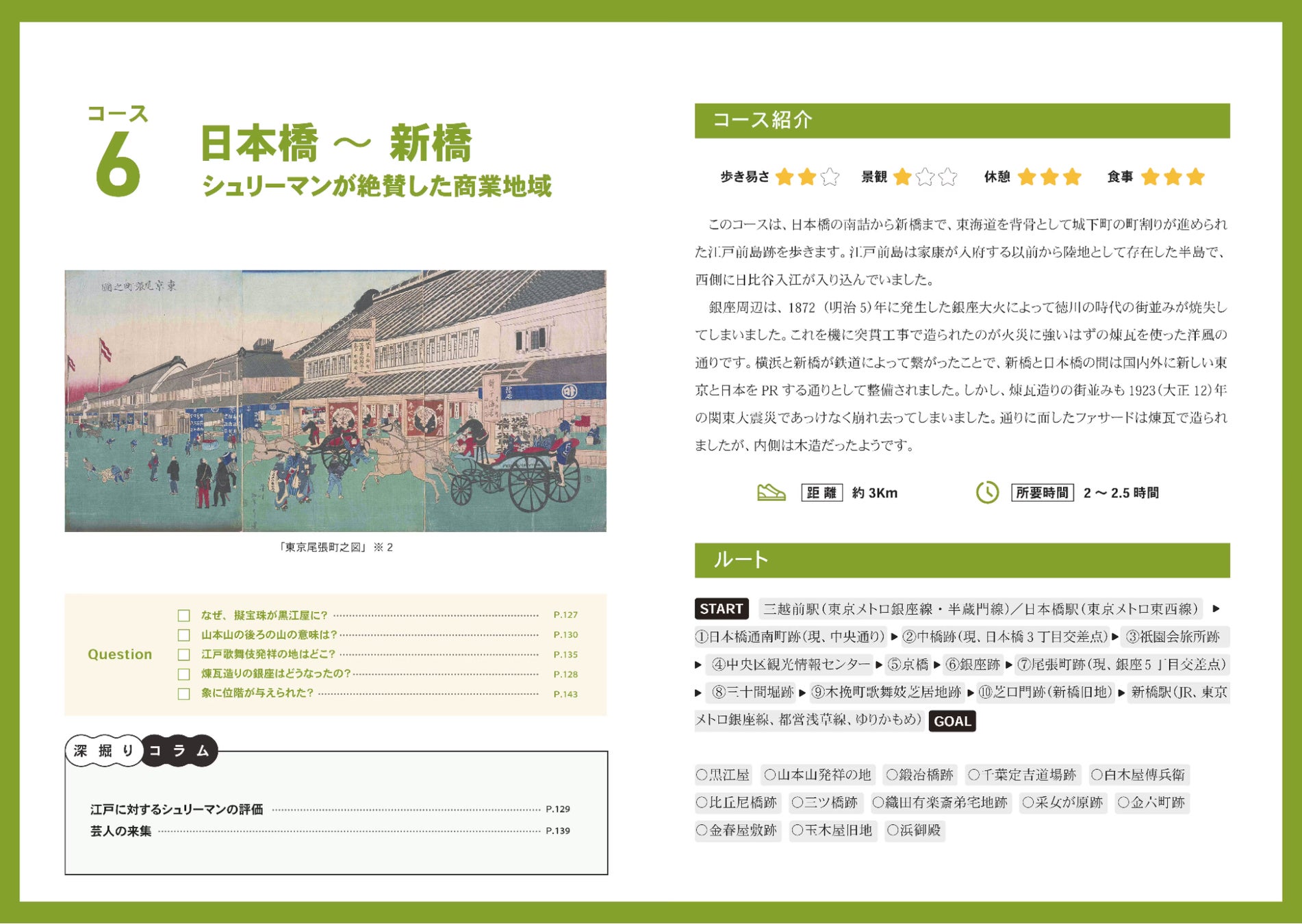
Task: Click page number P.135
Action: pyautogui.click(x=565, y=655)
